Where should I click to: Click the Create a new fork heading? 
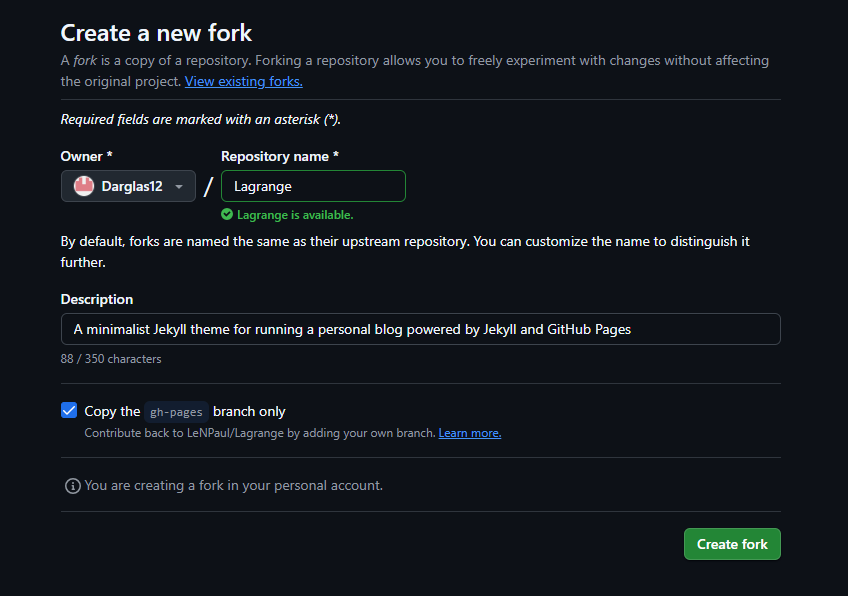pos(156,33)
